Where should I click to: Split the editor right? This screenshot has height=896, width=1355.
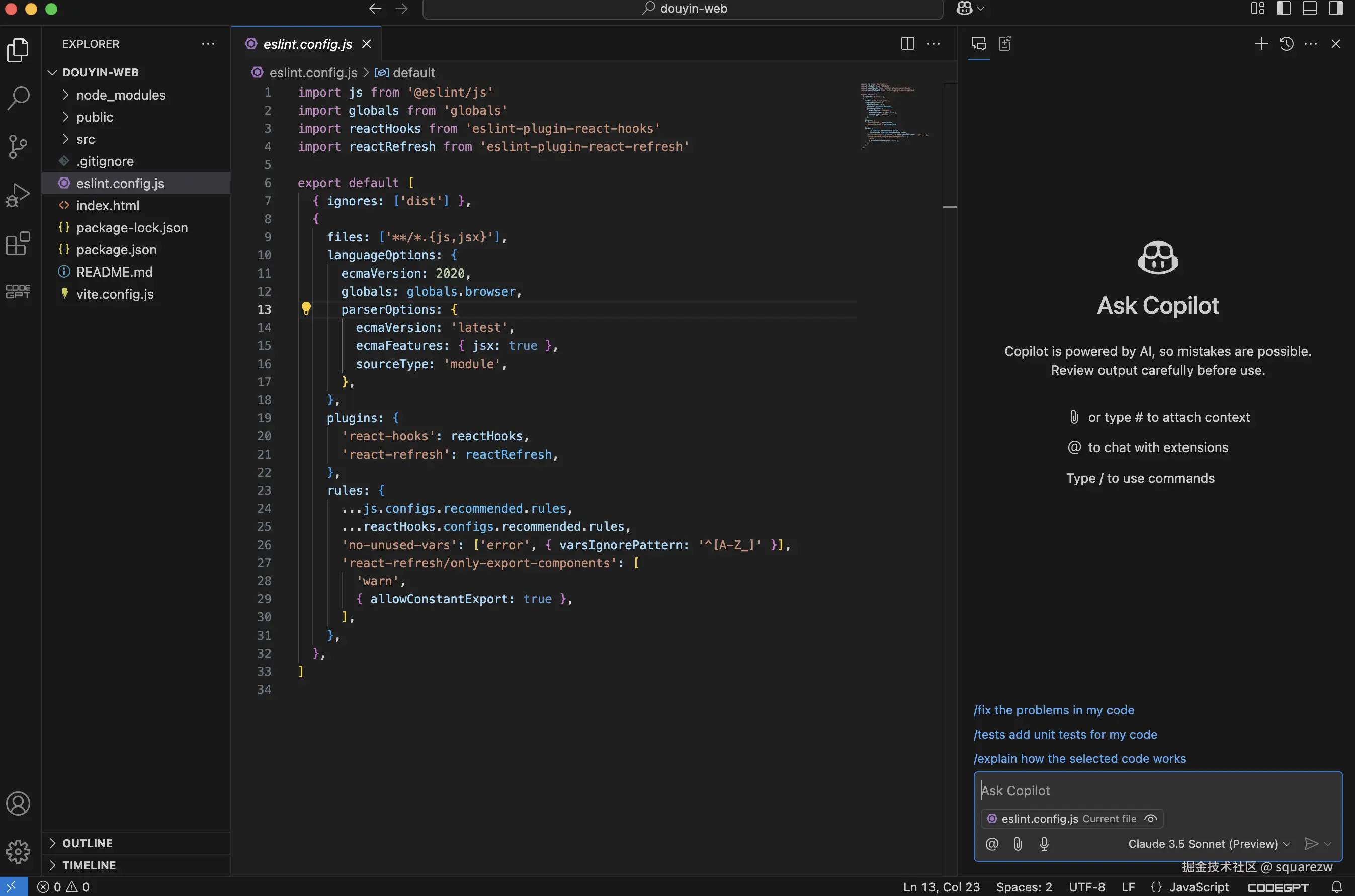tap(907, 44)
